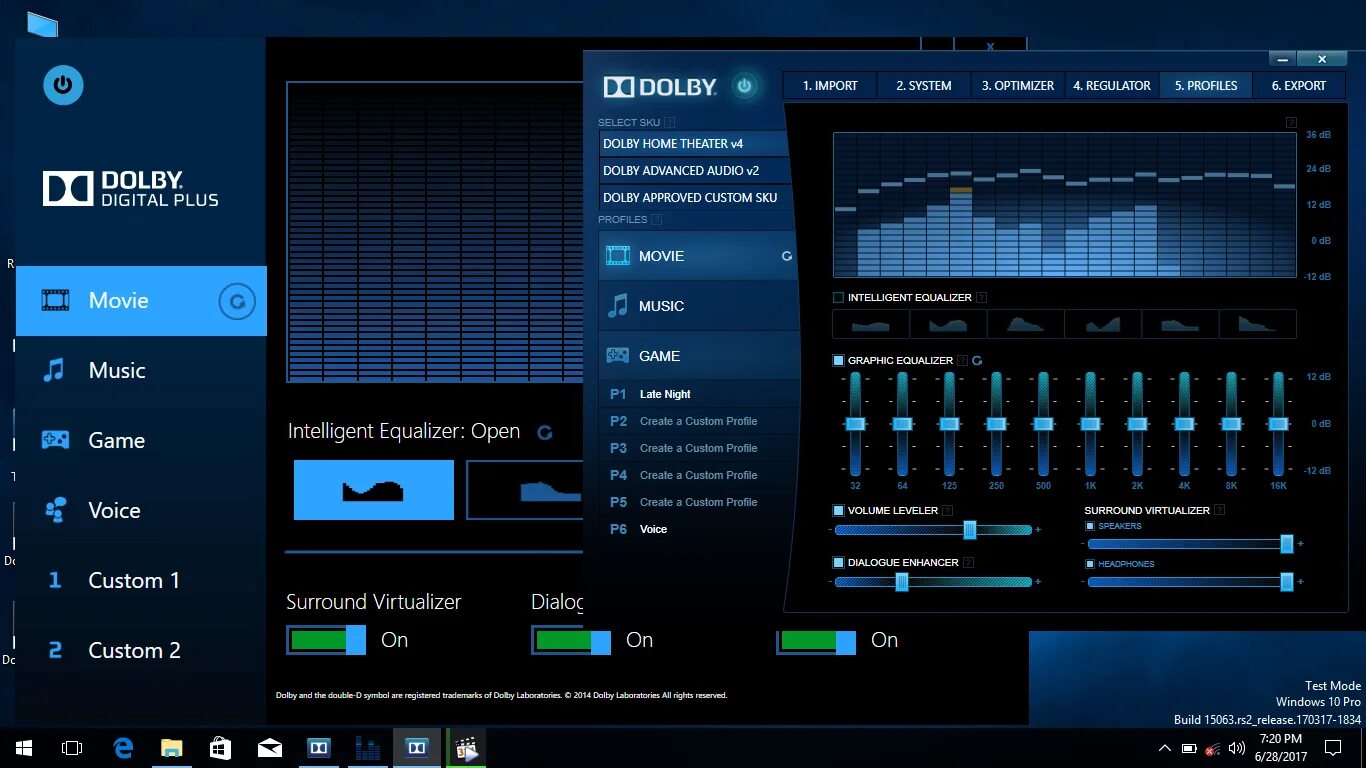Toggle the power icon beside the Dolby logo
This screenshot has height=768, width=1366.
point(744,86)
